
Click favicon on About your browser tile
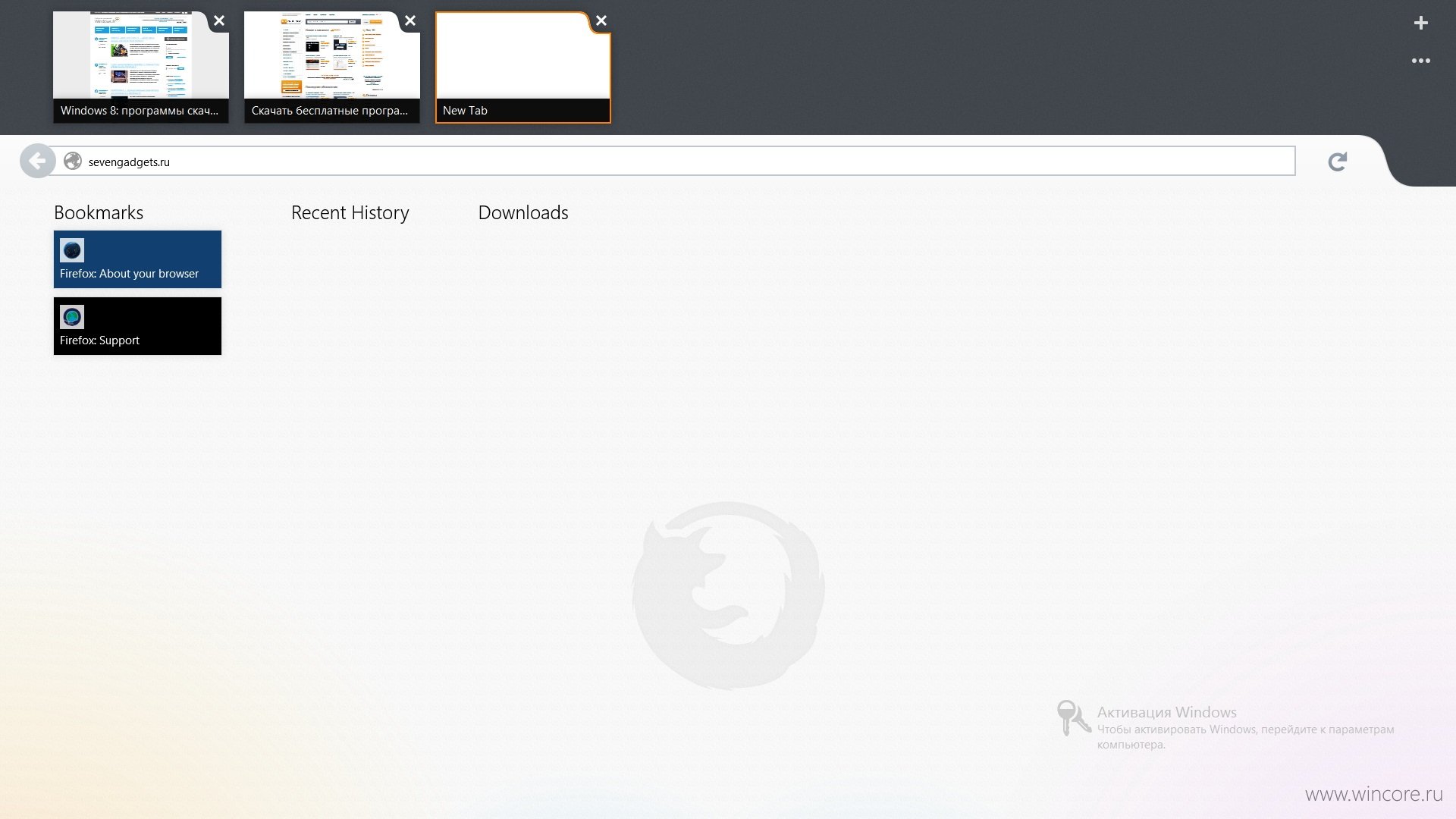point(72,250)
